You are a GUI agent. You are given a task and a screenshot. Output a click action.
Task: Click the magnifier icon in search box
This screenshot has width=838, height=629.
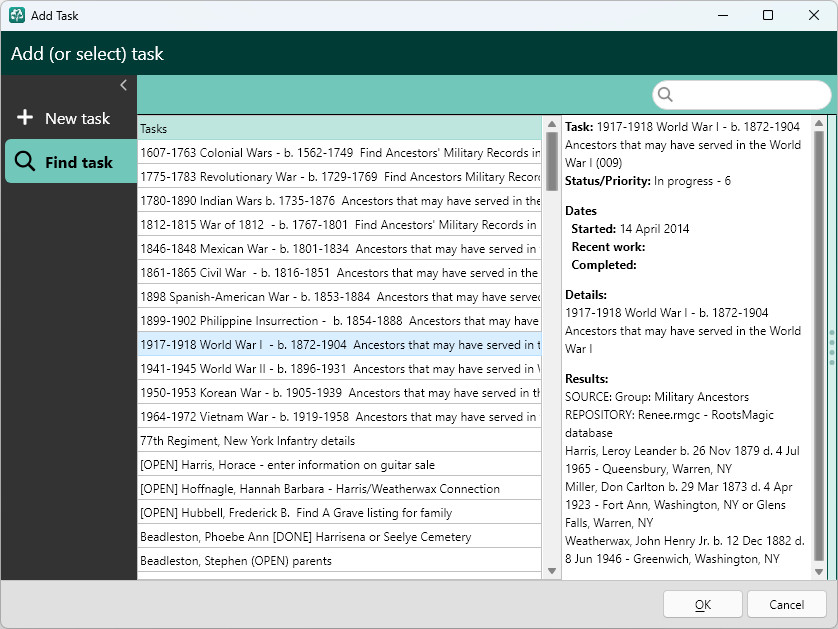point(665,95)
